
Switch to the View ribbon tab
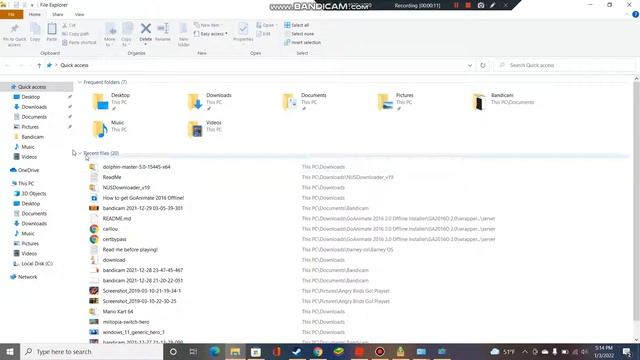coord(79,14)
